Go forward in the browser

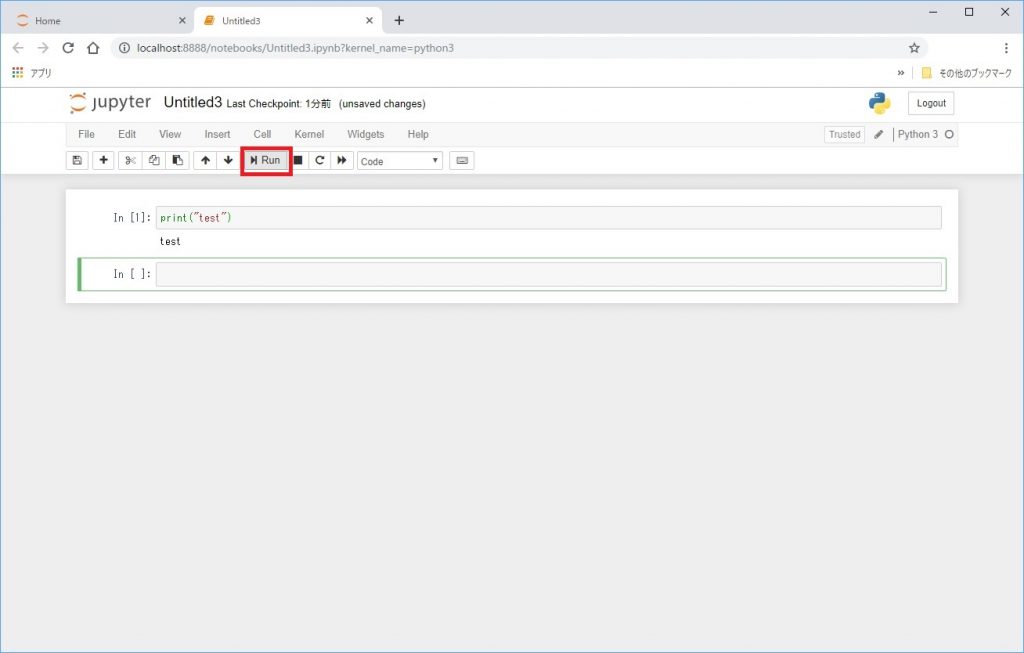[x=43, y=48]
